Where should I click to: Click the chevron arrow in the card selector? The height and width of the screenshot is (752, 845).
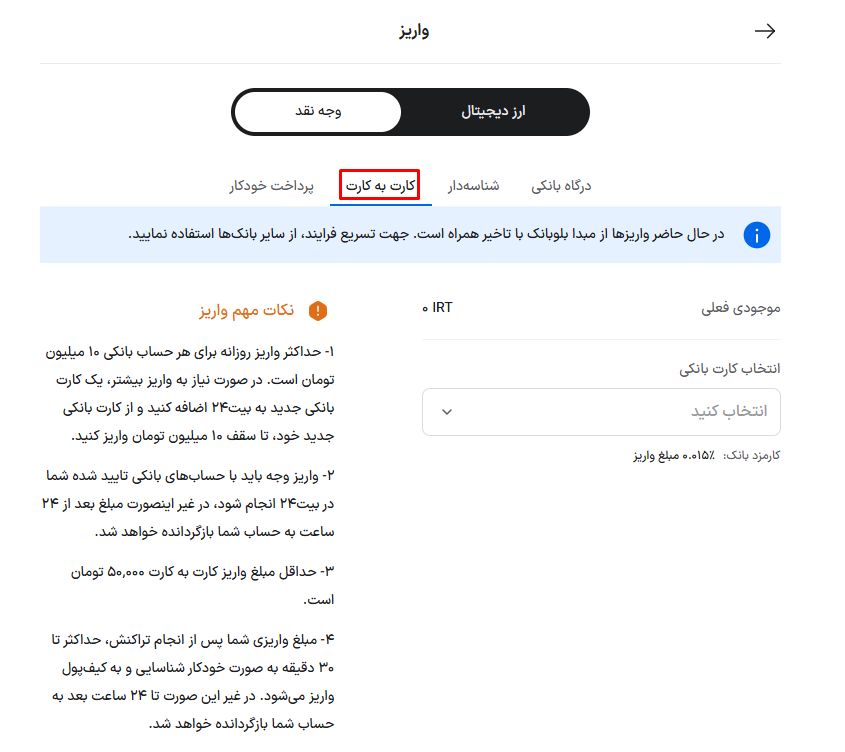coord(447,412)
